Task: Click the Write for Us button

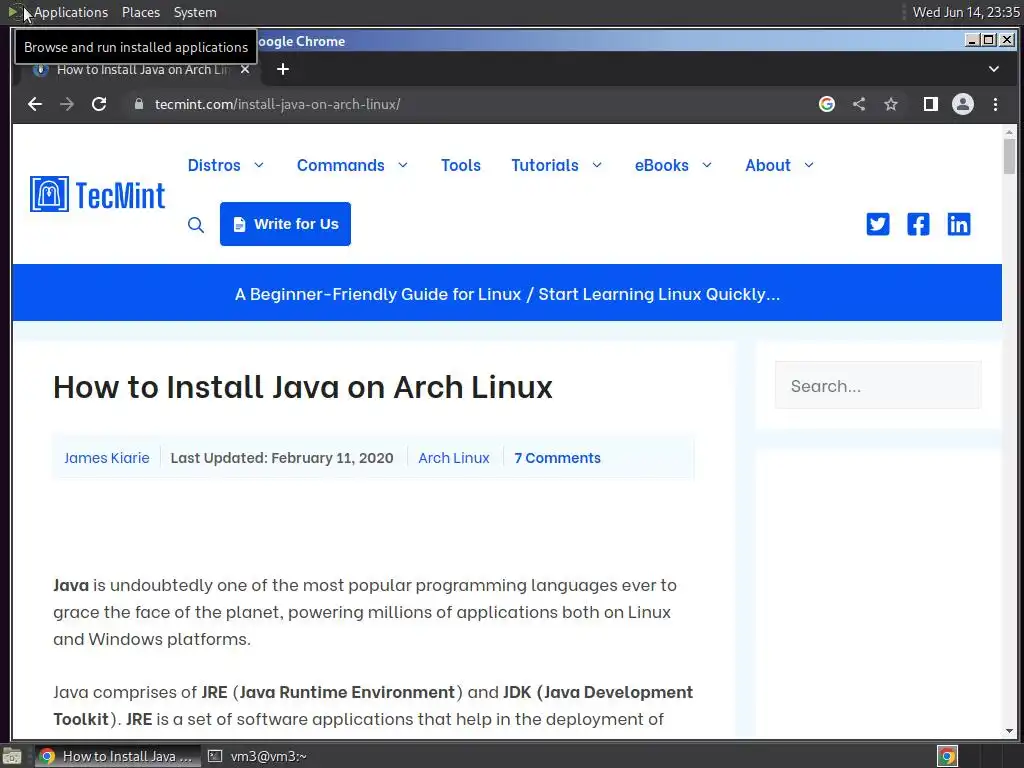Action: [x=285, y=224]
